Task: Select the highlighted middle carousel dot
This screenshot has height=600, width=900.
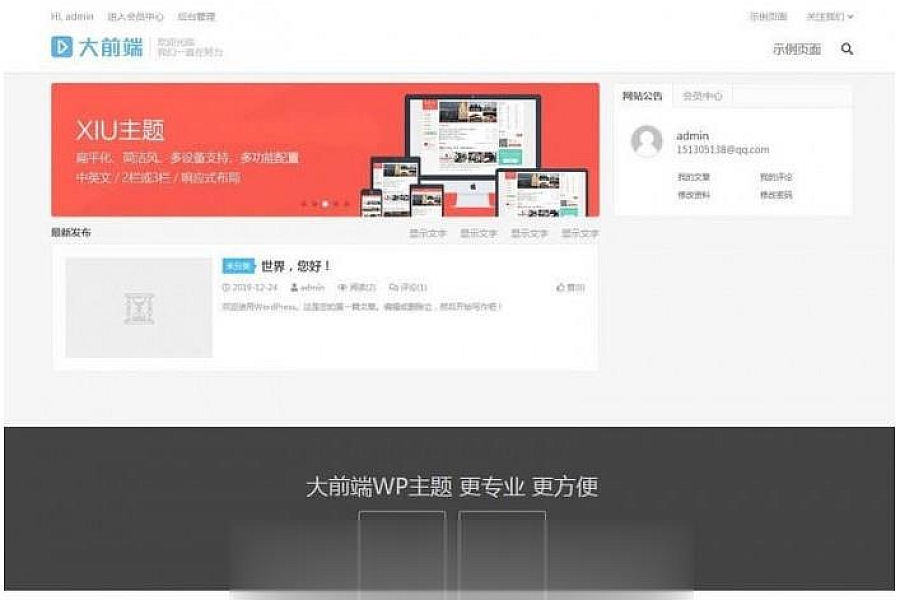Action: pos(325,204)
